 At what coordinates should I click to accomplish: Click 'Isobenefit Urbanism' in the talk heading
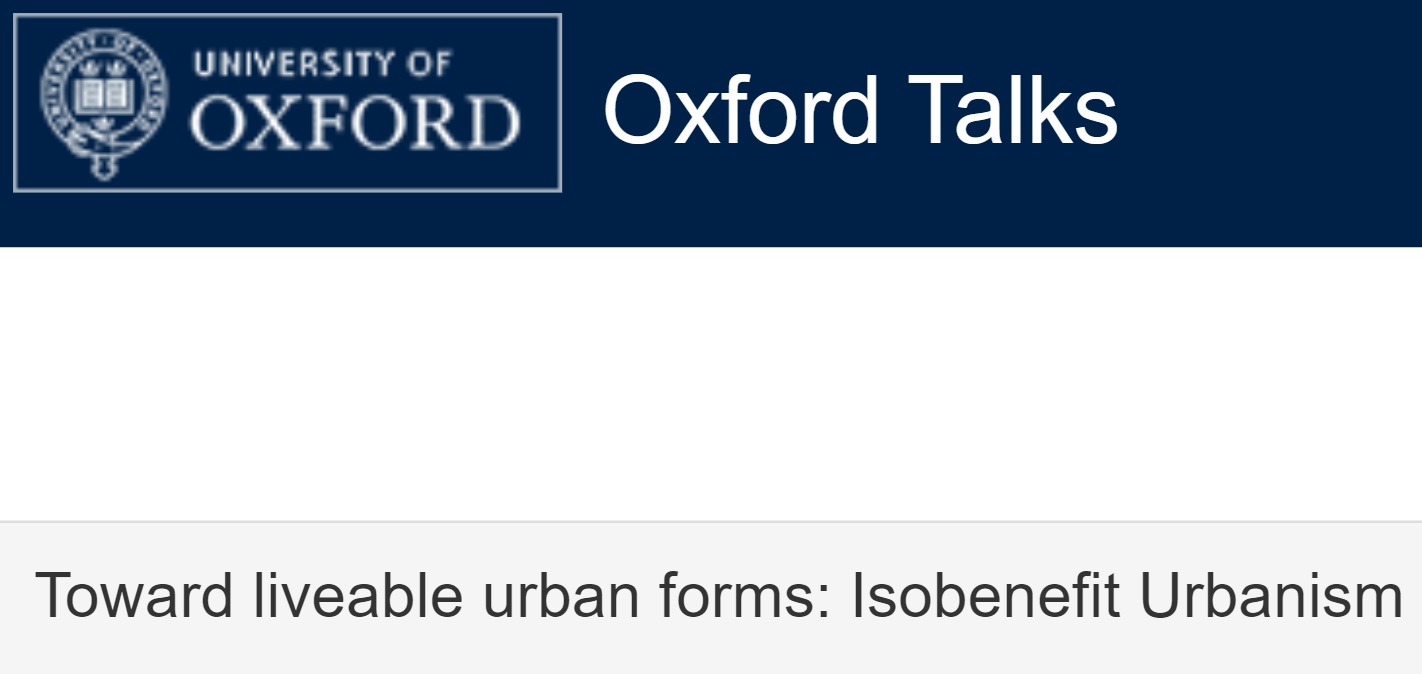pyautogui.click(x=1127, y=595)
